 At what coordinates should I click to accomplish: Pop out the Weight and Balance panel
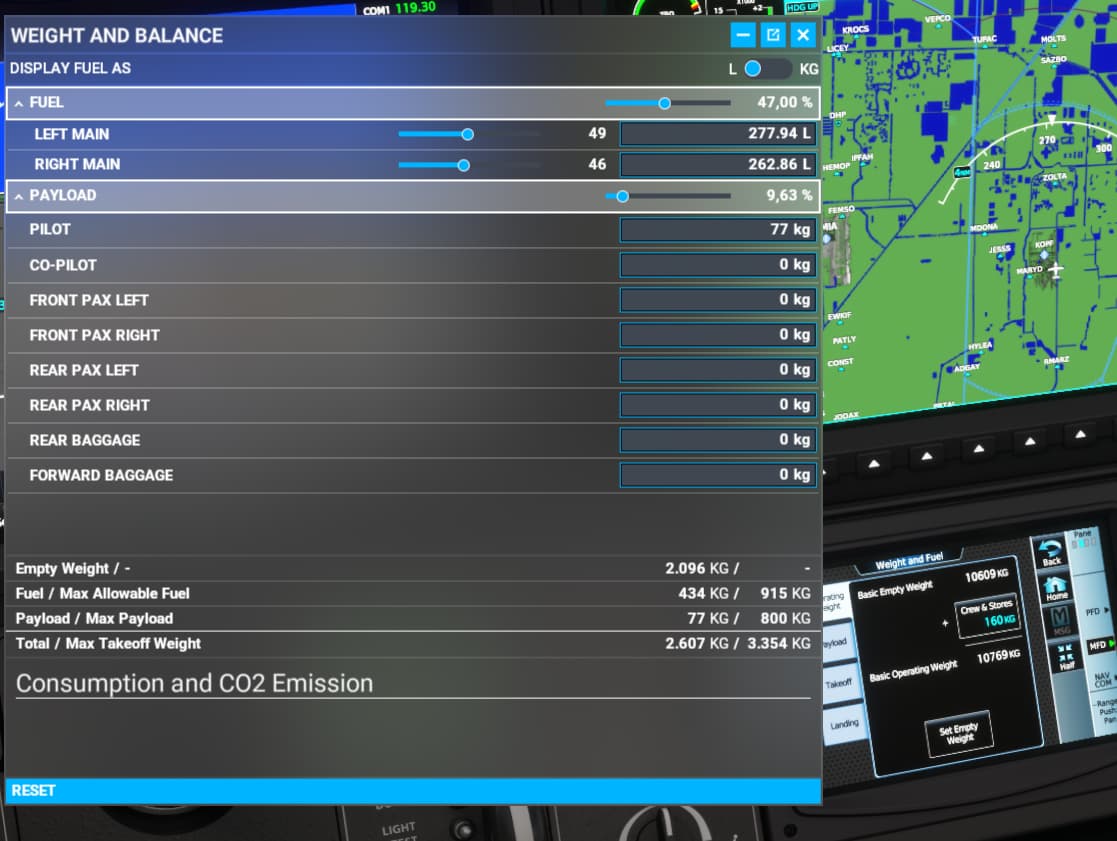coord(773,35)
